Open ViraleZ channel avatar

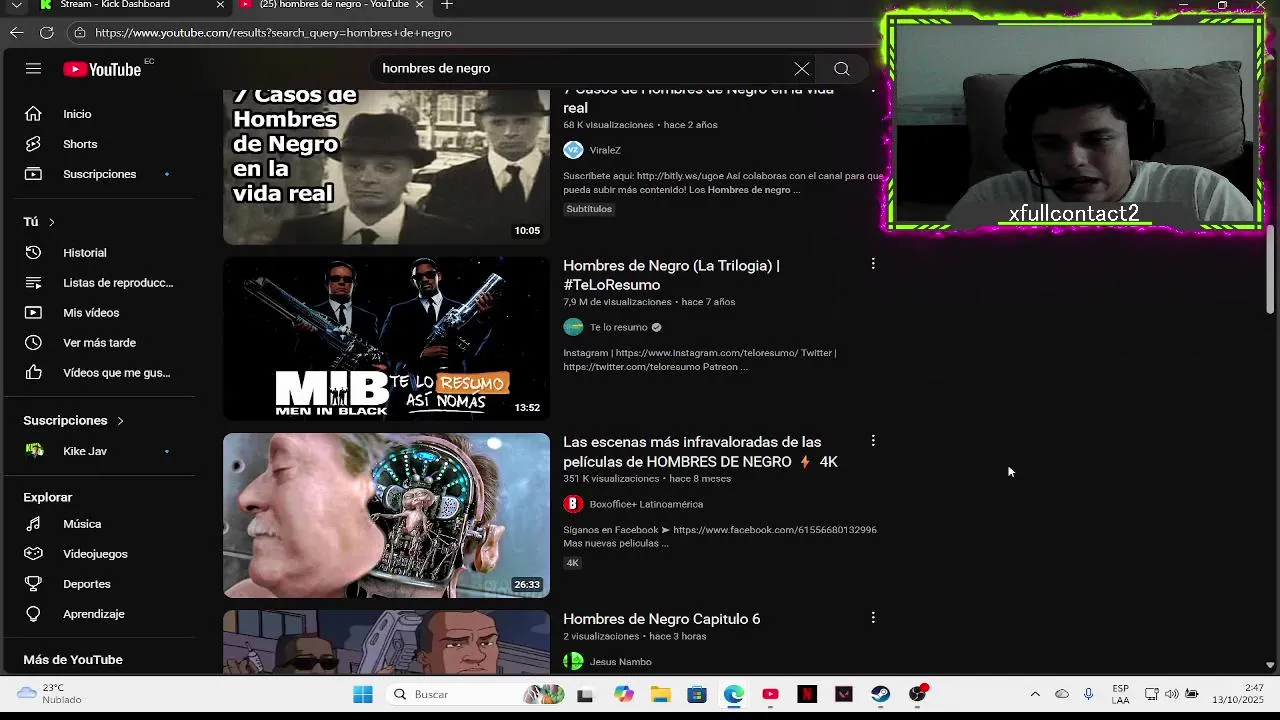tap(573, 150)
